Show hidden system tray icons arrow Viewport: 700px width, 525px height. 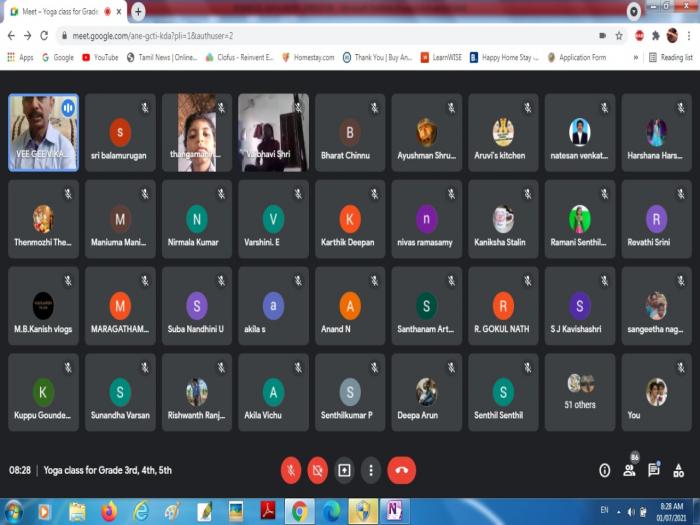(x=618, y=512)
